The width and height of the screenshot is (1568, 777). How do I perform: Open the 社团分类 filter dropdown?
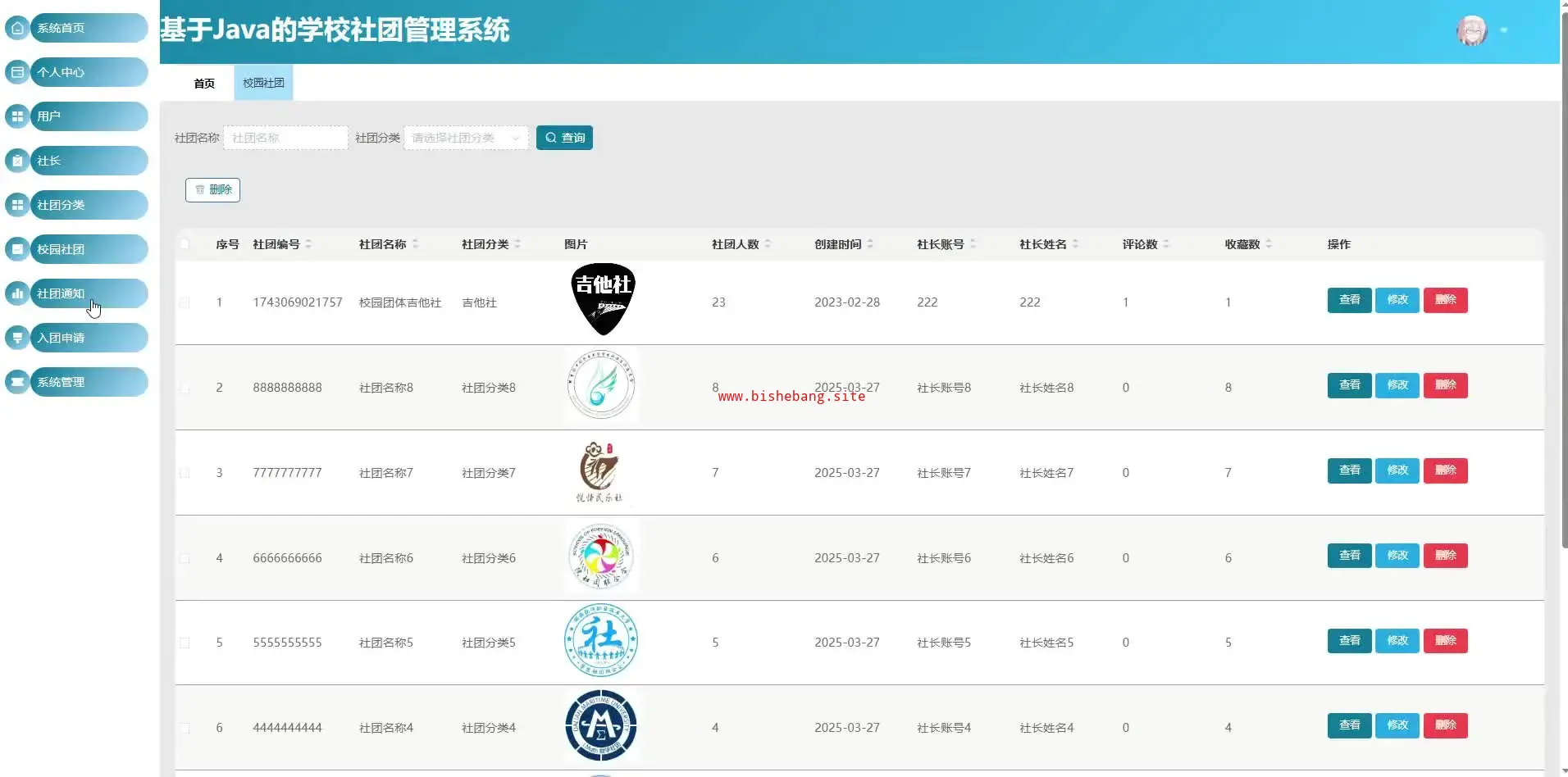466,138
